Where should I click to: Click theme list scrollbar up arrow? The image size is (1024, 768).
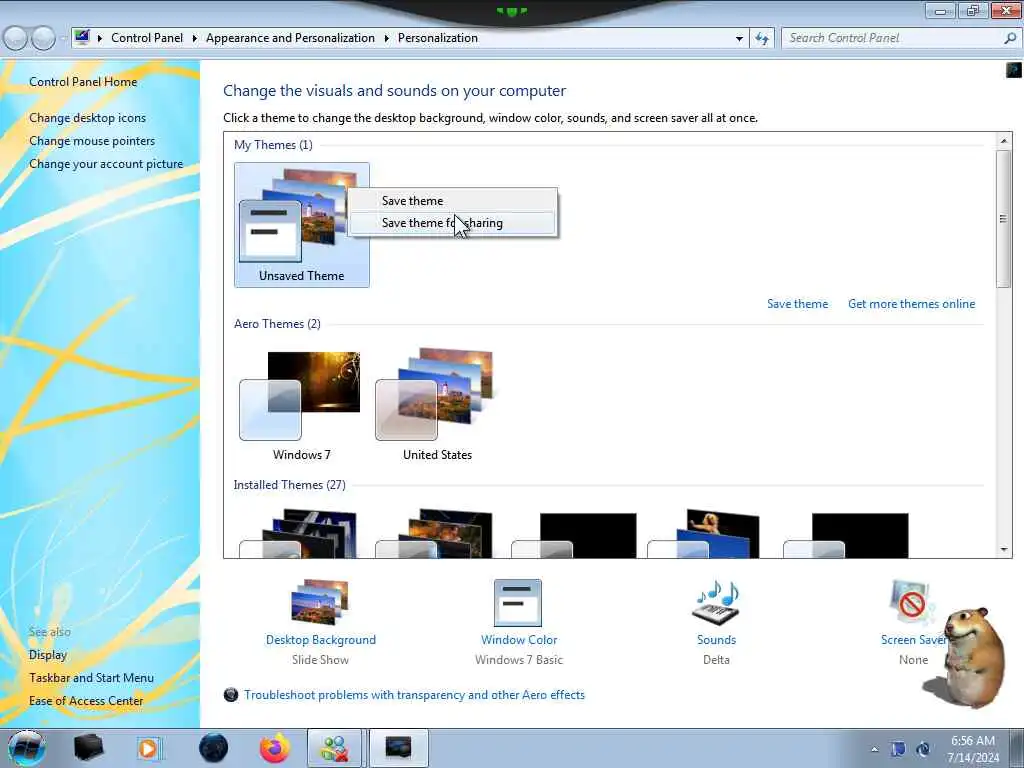(1004, 140)
